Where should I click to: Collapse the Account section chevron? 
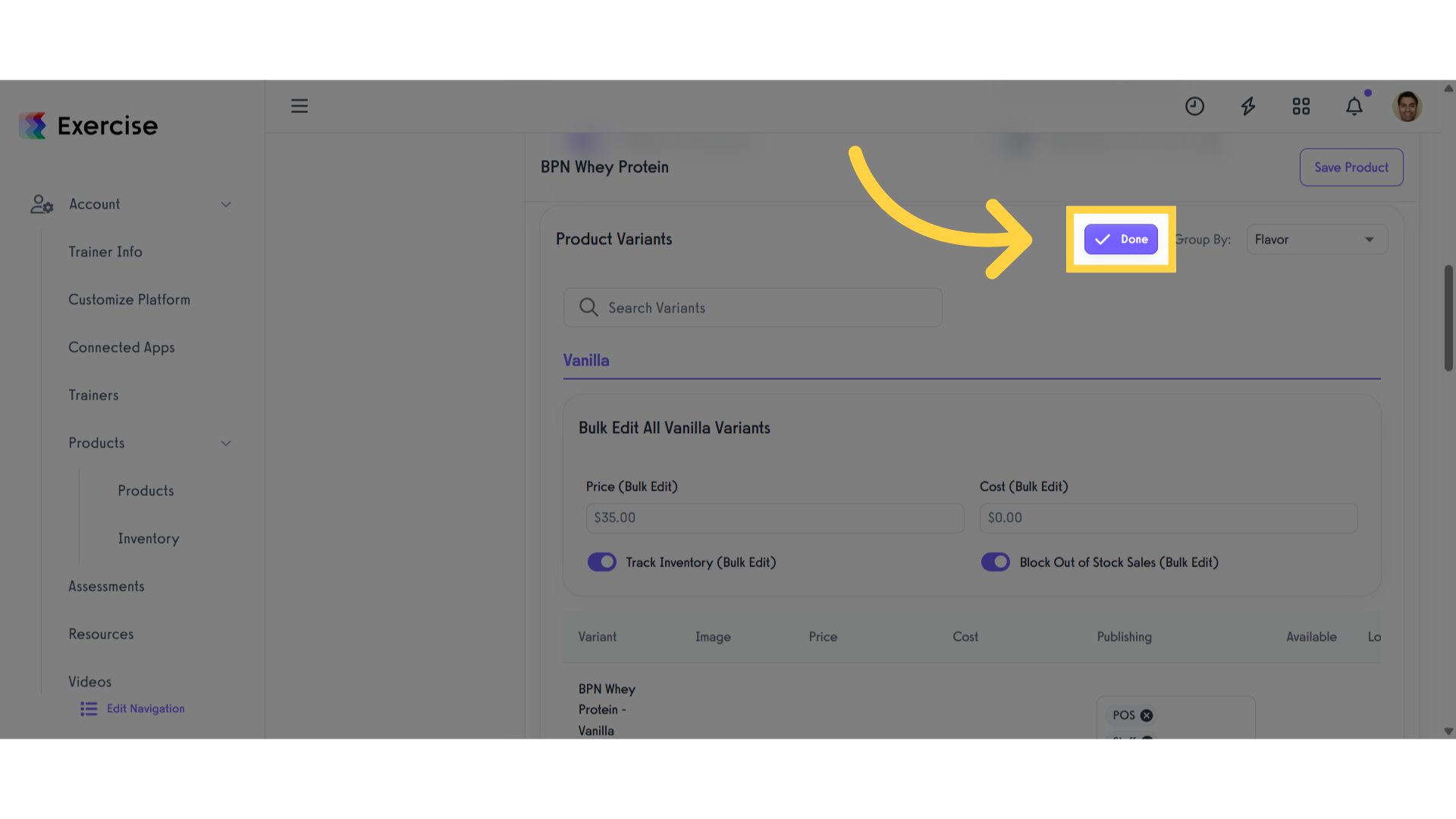coord(225,205)
